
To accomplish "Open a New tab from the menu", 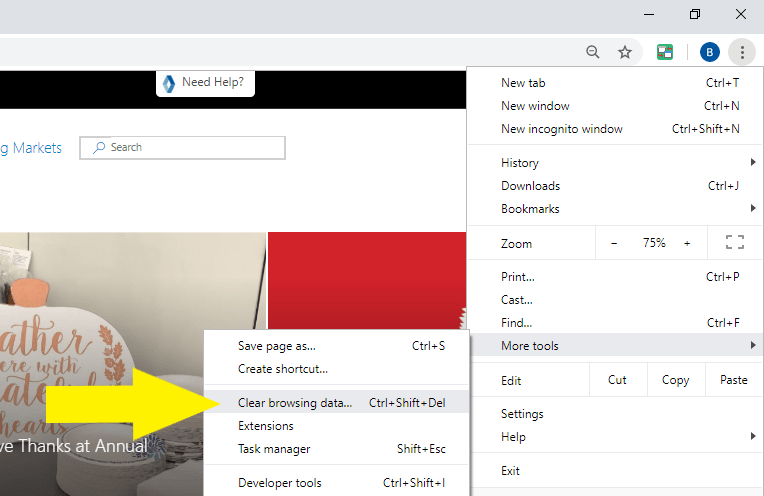I will (615, 83).
